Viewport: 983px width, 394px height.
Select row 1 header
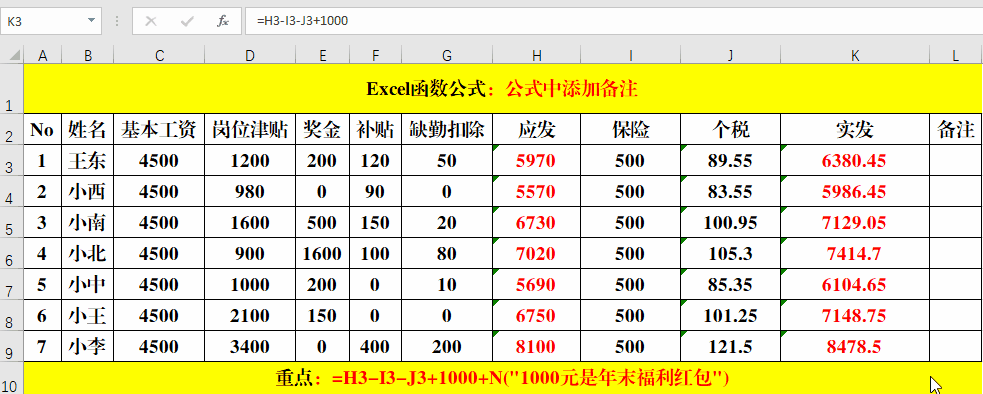tap(12, 88)
